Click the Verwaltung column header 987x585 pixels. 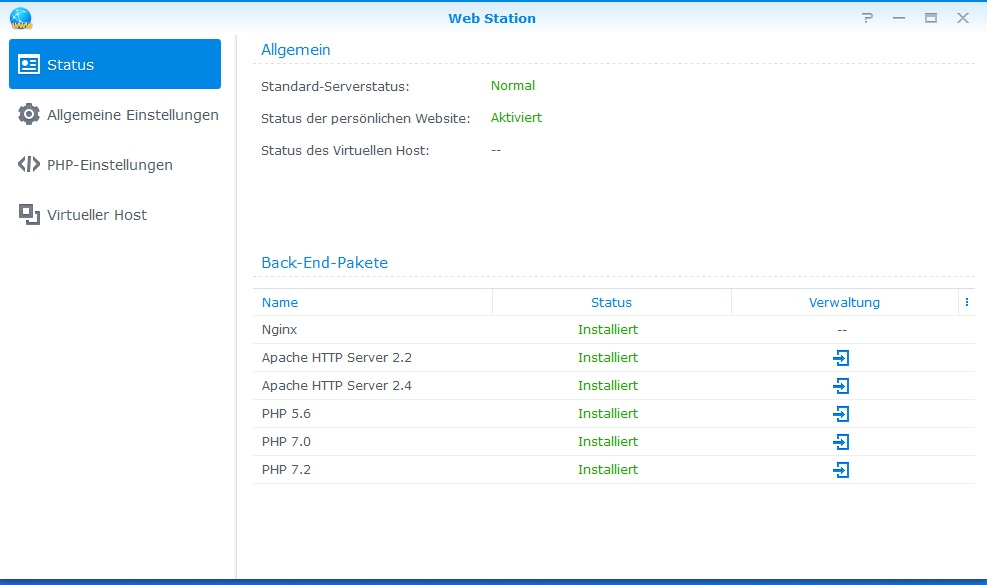(x=844, y=302)
